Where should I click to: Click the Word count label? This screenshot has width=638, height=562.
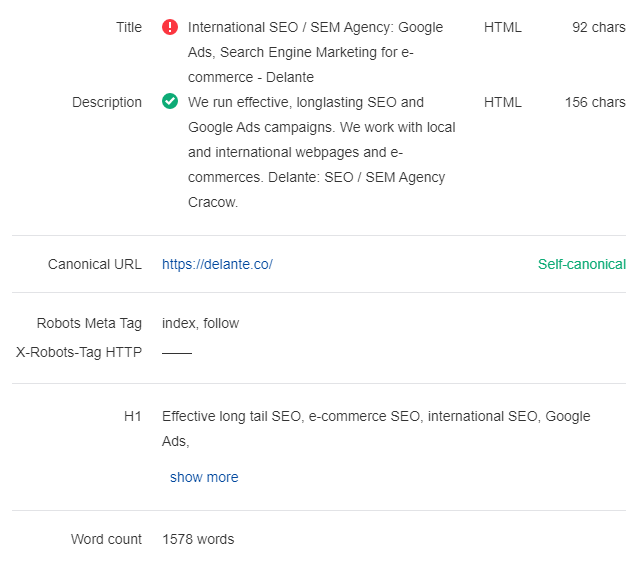(x=106, y=539)
